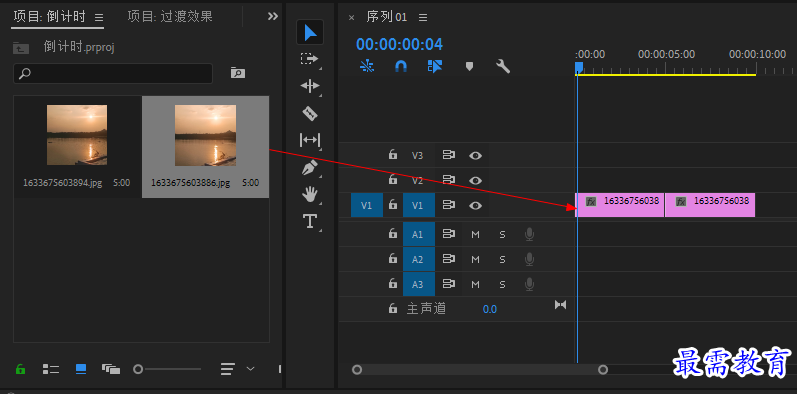Image resolution: width=797 pixels, height=394 pixels.
Task: Select thumbnail 1633675603894.jpg
Action: pos(77,146)
